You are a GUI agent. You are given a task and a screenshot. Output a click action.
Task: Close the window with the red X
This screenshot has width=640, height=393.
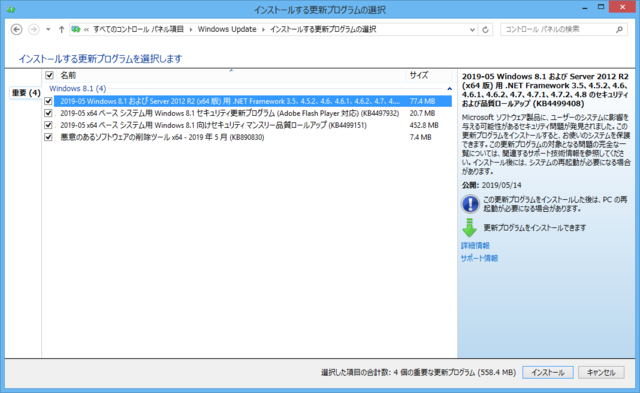point(622,7)
